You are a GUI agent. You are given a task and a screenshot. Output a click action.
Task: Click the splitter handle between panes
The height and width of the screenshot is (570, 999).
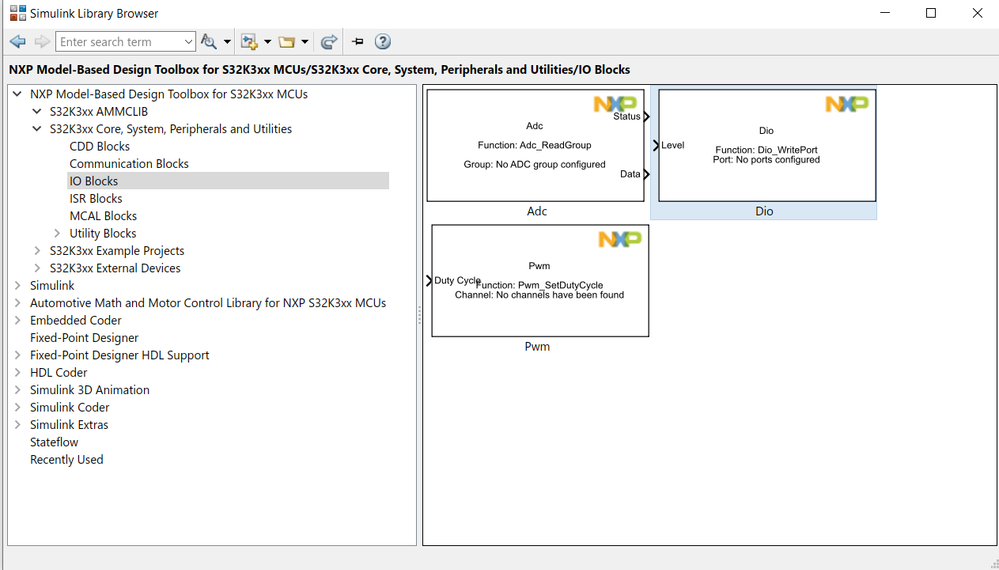419,315
